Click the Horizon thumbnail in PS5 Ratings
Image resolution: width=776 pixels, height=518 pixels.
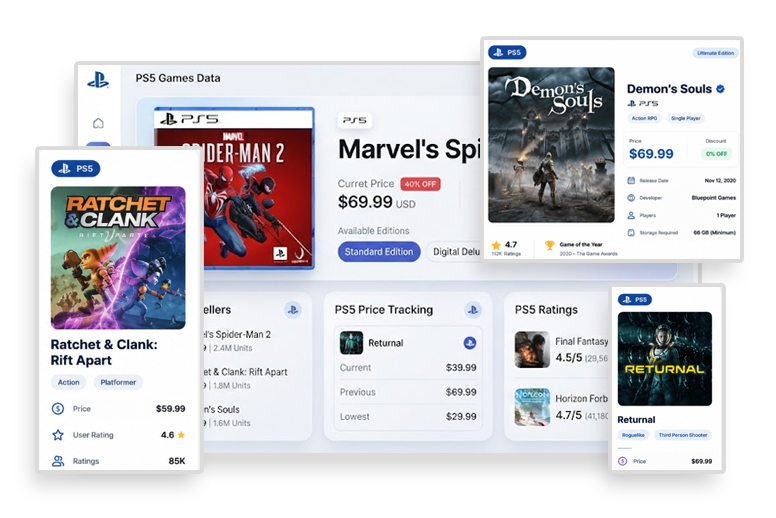click(x=532, y=407)
